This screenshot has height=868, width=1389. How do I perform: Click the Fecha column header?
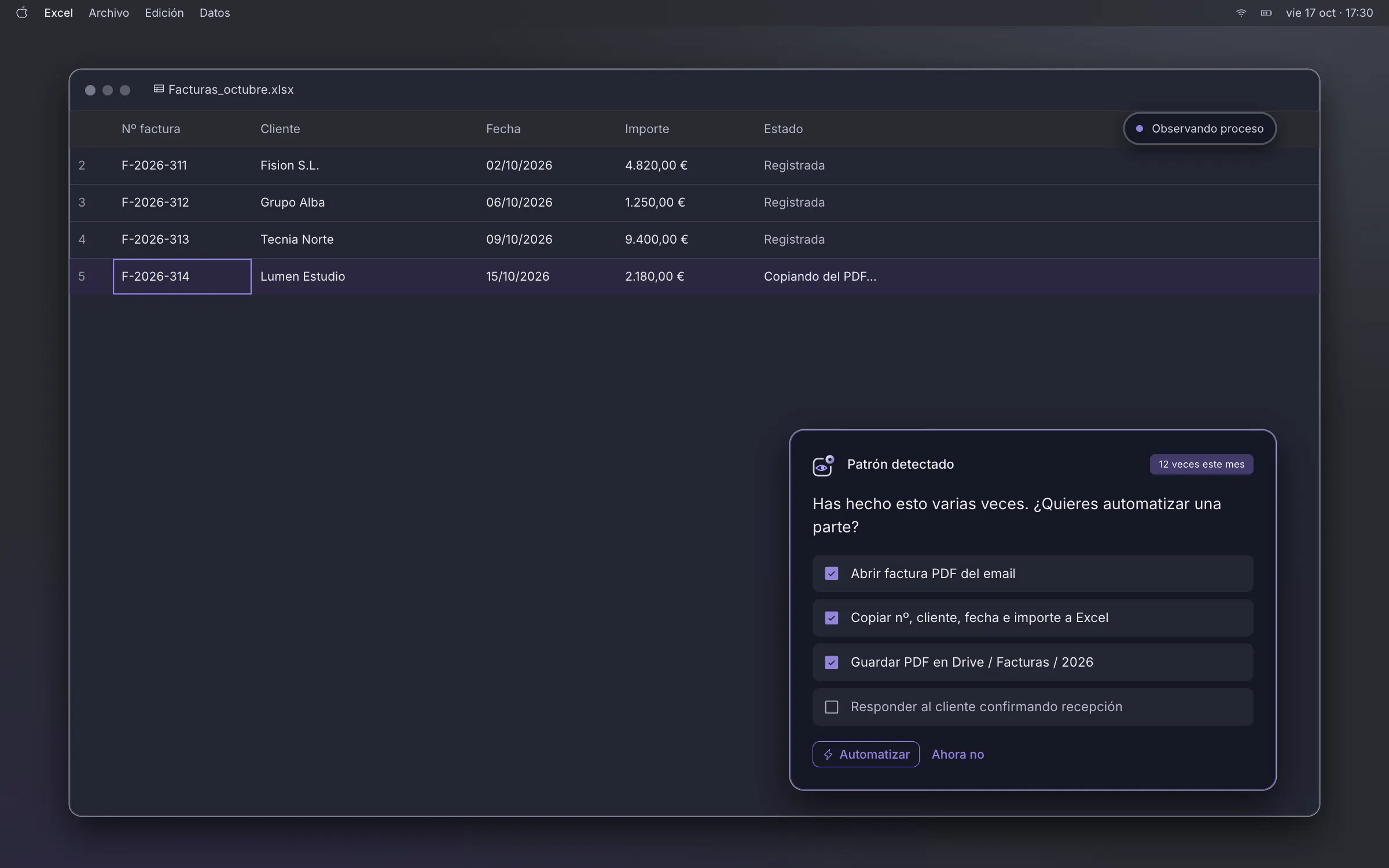tap(504, 129)
